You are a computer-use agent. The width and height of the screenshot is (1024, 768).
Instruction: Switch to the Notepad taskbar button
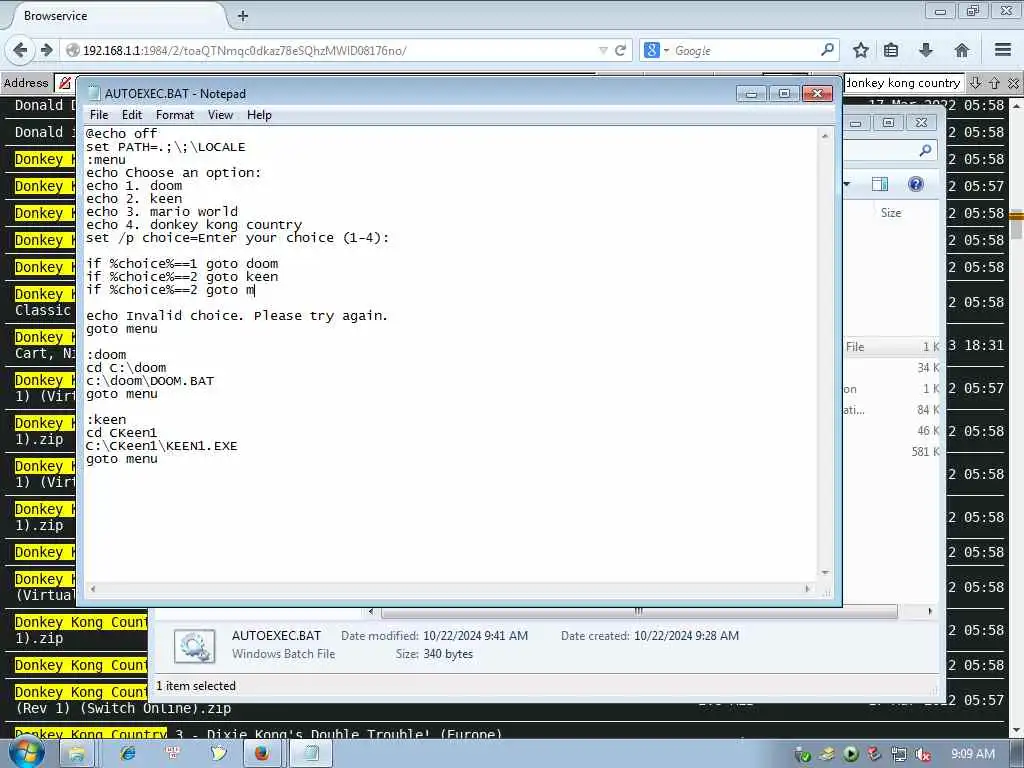[x=311, y=754]
